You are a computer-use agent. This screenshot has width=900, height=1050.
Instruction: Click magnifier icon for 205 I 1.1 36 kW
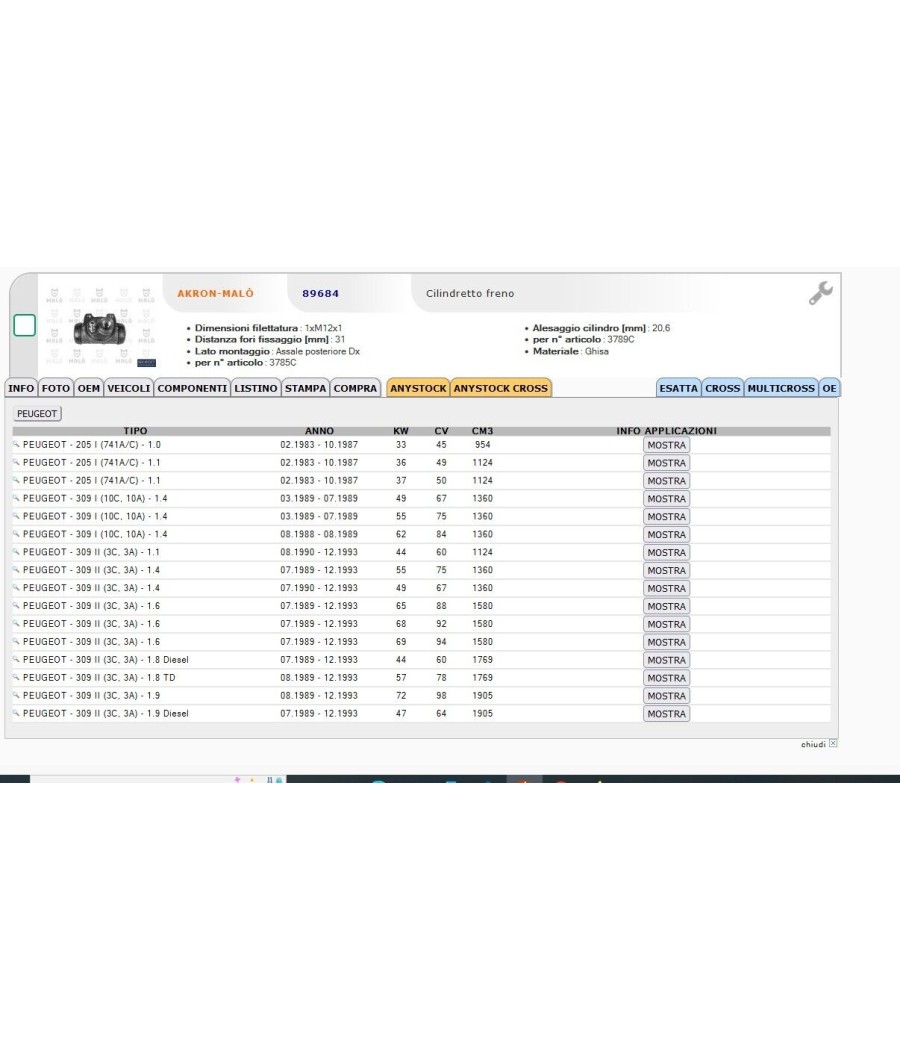(16, 462)
